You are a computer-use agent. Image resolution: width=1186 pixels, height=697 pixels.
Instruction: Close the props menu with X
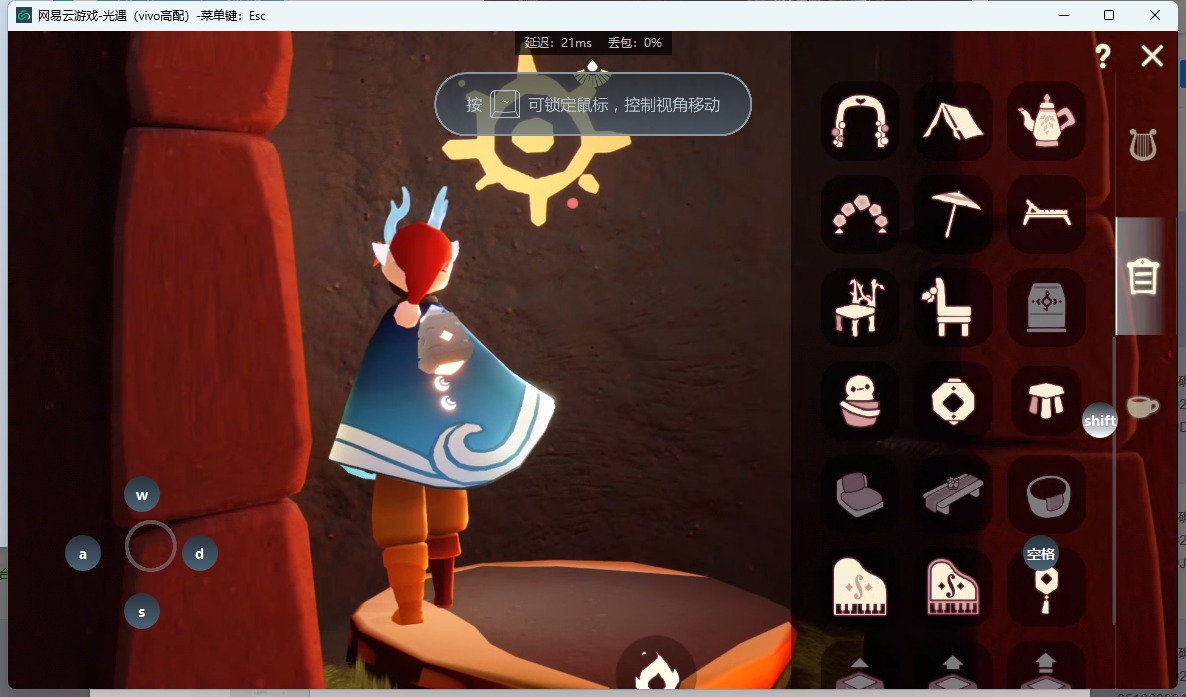(x=1152, y=55)
